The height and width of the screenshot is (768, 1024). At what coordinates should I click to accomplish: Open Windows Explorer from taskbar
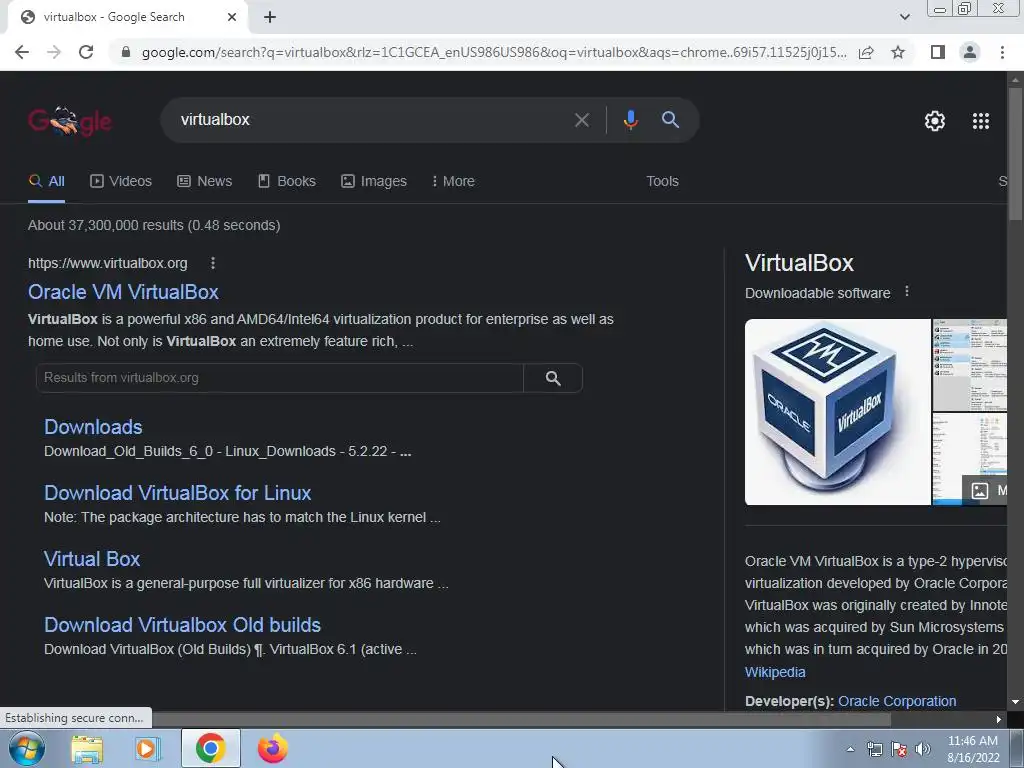point(87,749)
